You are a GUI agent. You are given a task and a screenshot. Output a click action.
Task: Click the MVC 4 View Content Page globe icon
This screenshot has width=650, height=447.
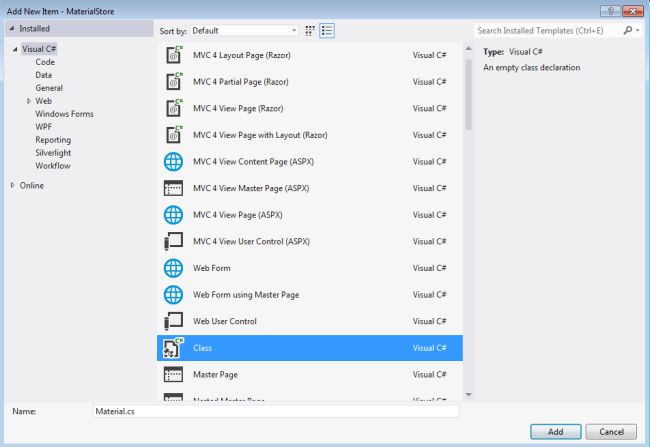[x=173, y=162]
